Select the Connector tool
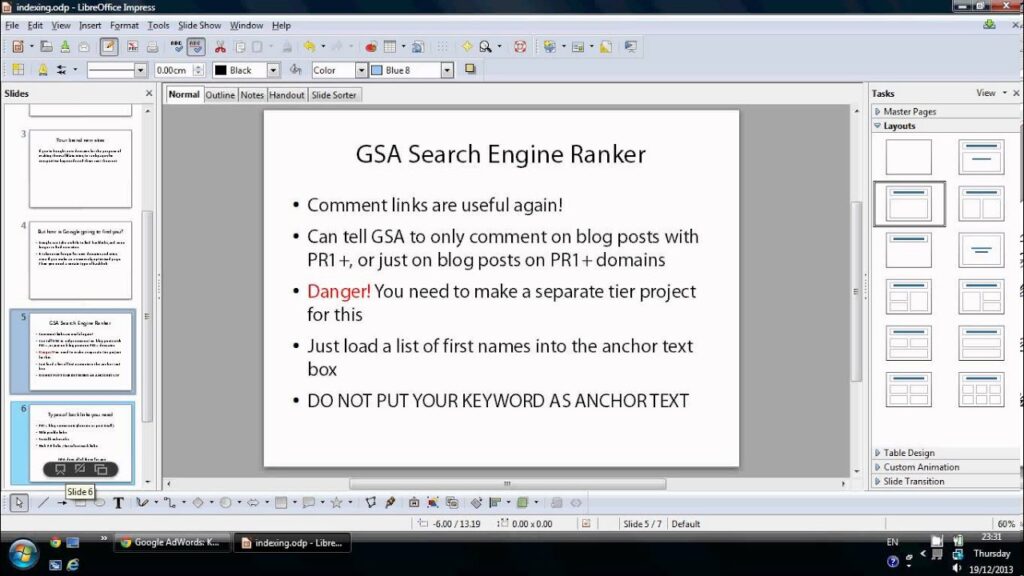This screenshot has height=576, width=1024. [170, 502]
